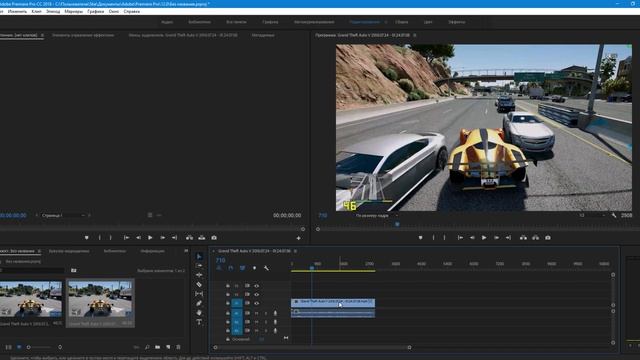Viewport: 640px width, 360px height.
Task: Switch to Цвет workspace tab
Action: point(428,22)
